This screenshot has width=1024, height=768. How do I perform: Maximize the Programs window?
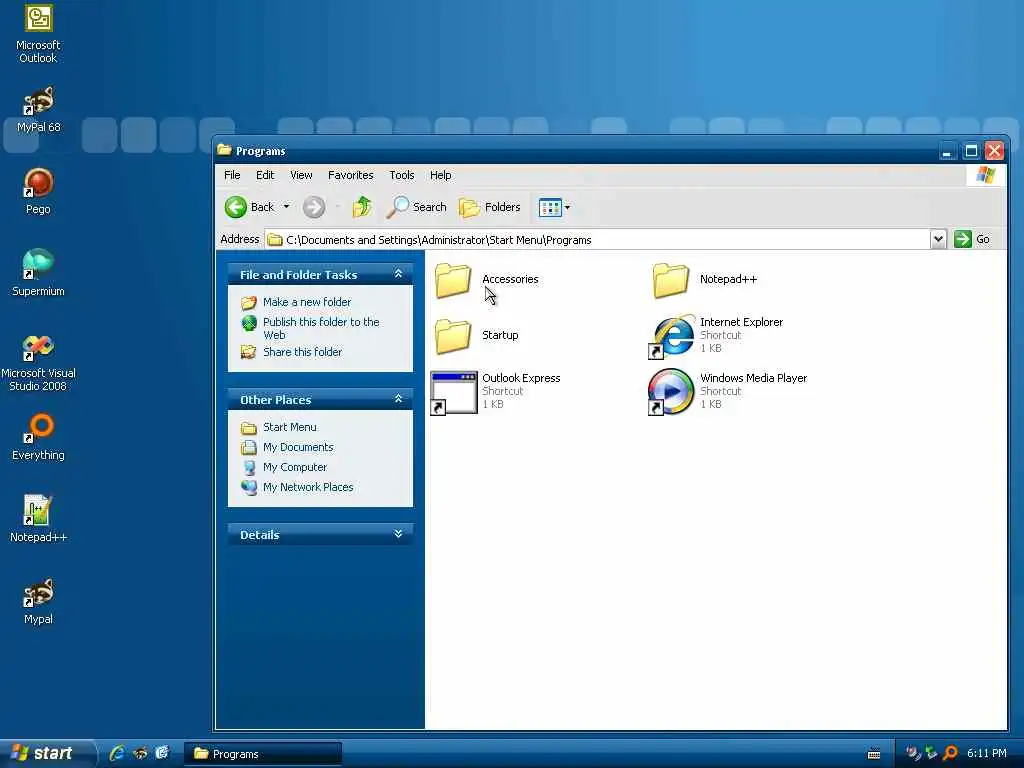pyautogui.click(x=971, y=152)
